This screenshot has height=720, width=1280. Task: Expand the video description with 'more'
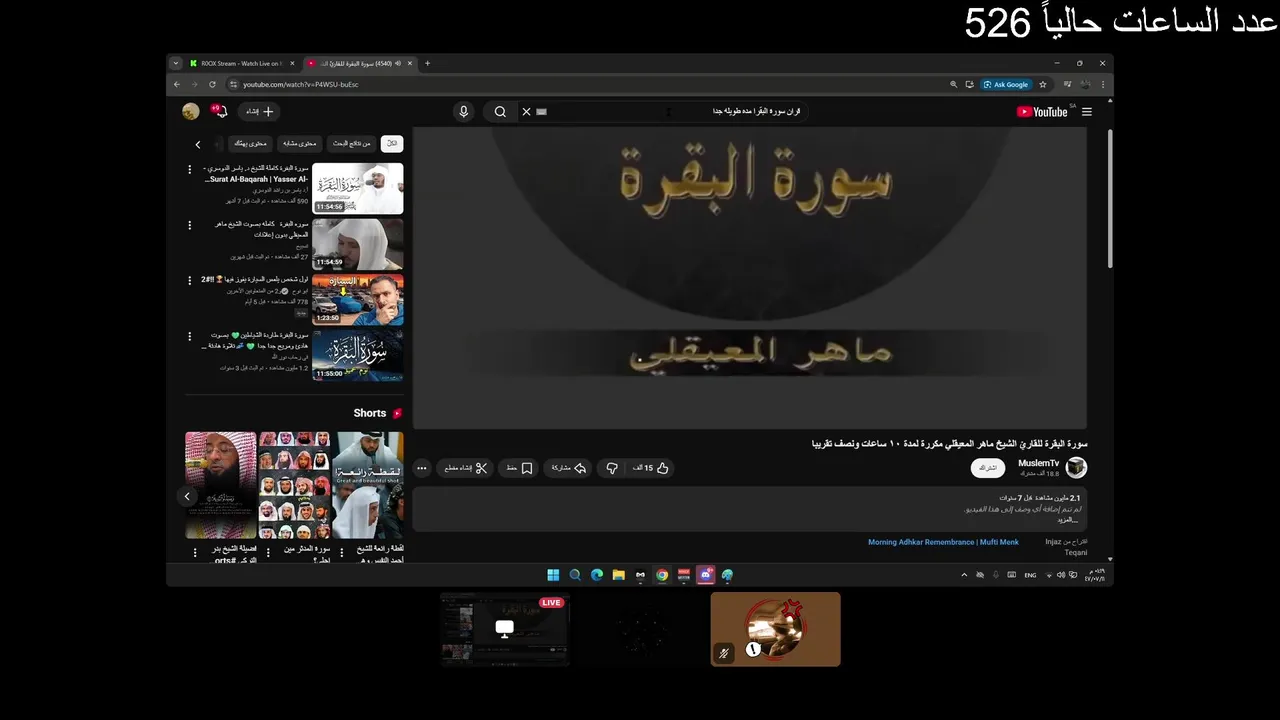(1067, 520)
